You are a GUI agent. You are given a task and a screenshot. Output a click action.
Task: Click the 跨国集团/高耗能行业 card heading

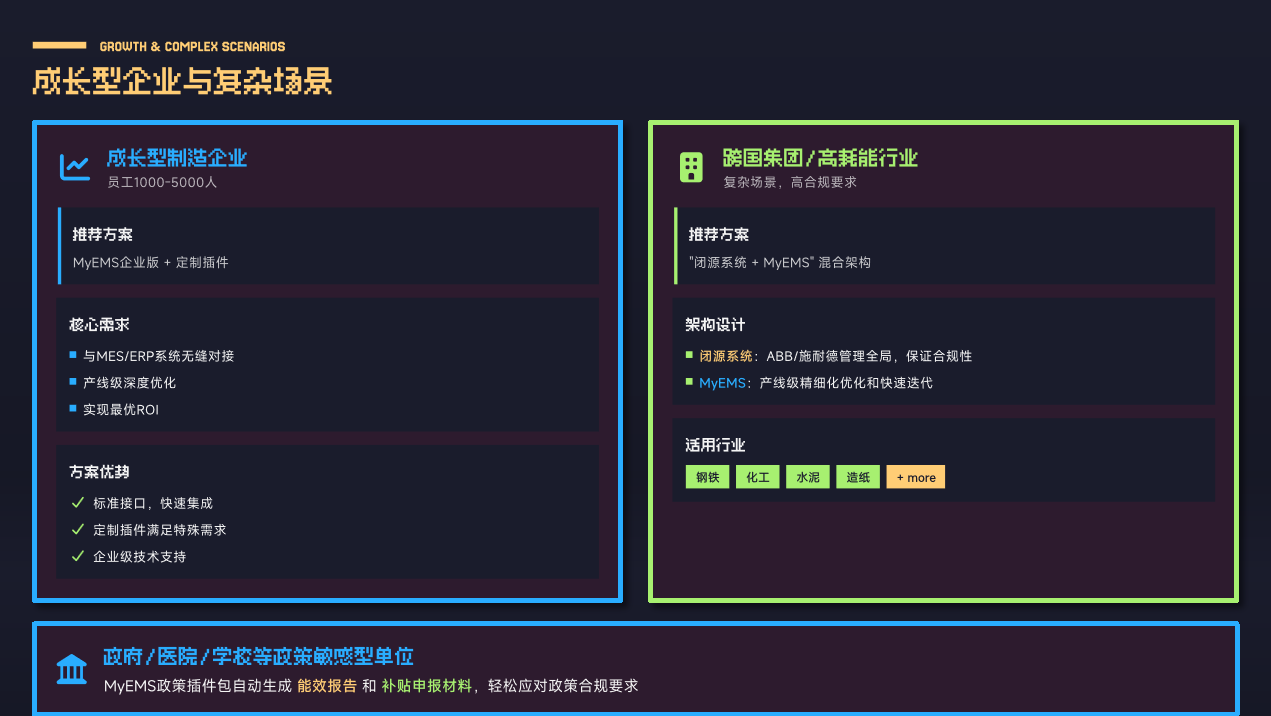pos(820,158)
